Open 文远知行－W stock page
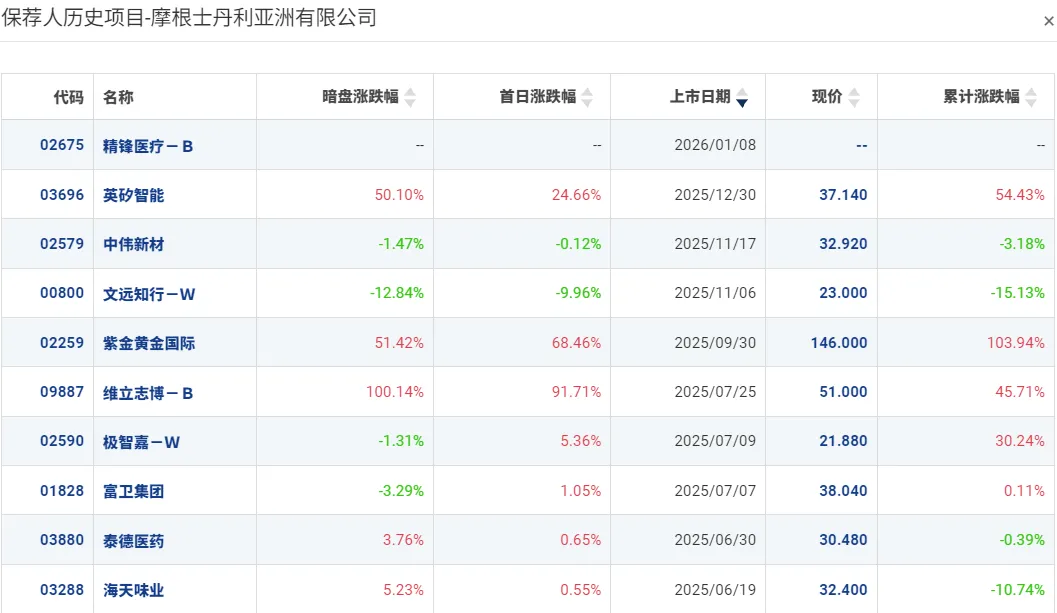Screen dimensions: 1057x613 [x=149, y=293]
